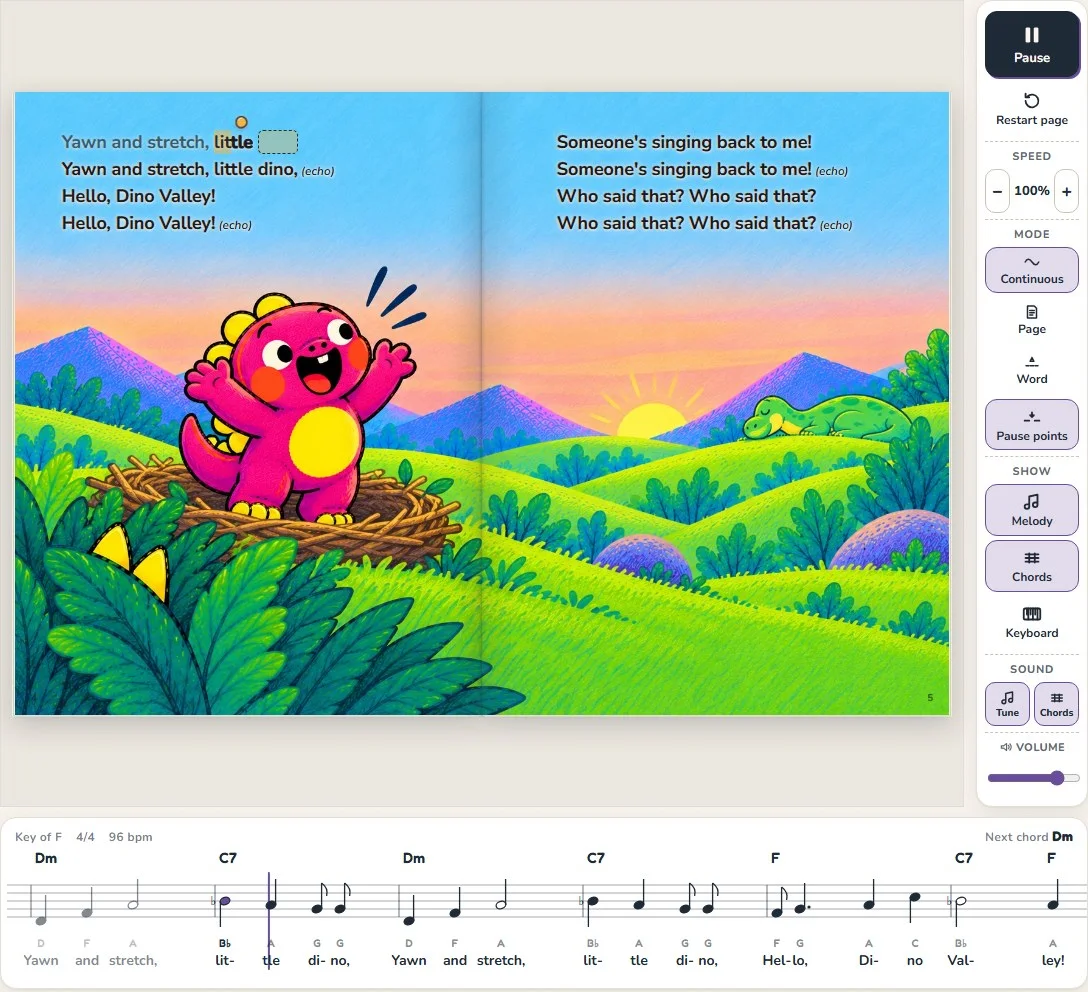The image size is (1088, 992).
Task: Adjust the volume slider handle
Action: tap(1057, 778)
